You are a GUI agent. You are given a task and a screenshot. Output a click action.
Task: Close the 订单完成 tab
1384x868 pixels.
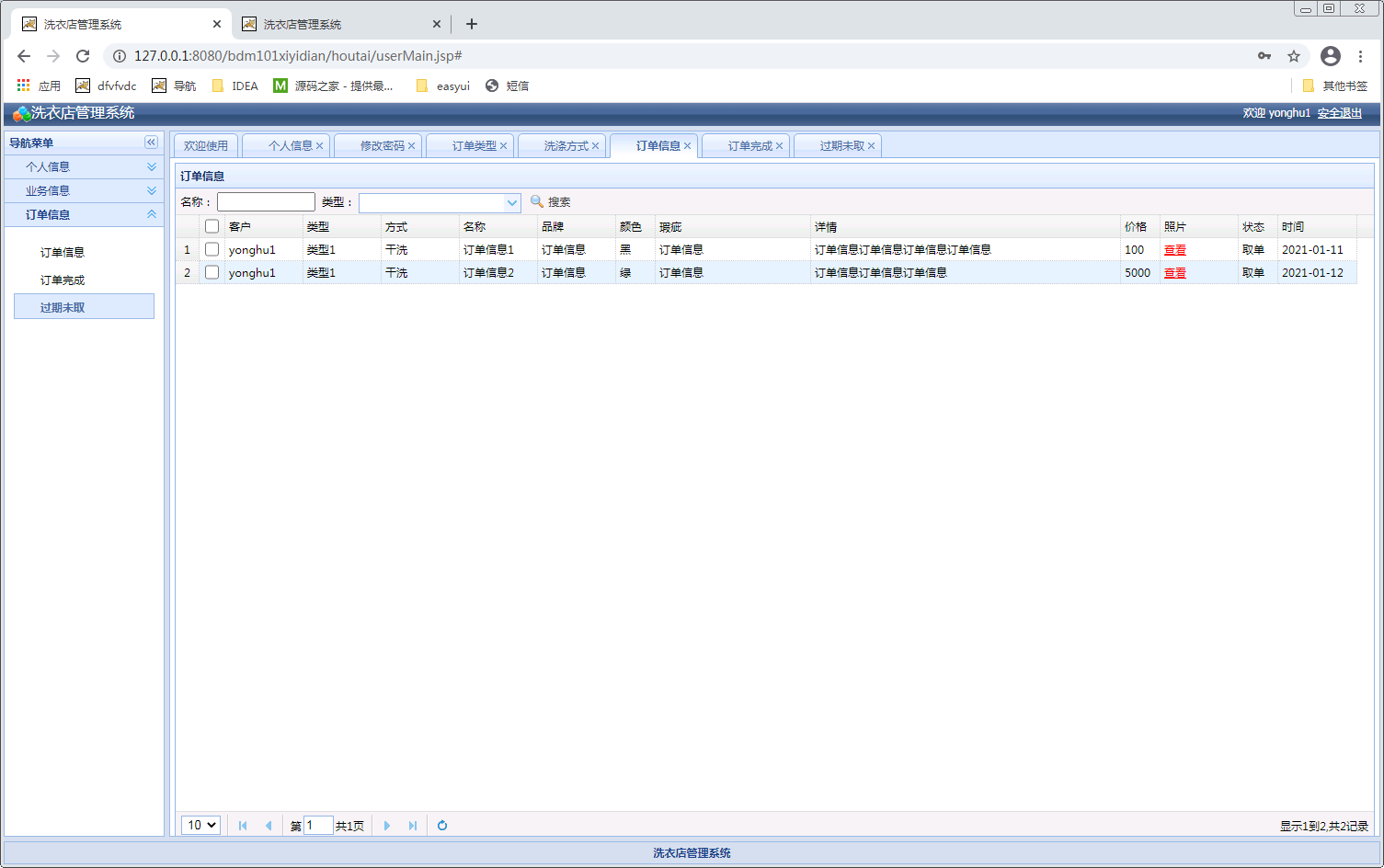pyautogui.click(x=780, y=146)
